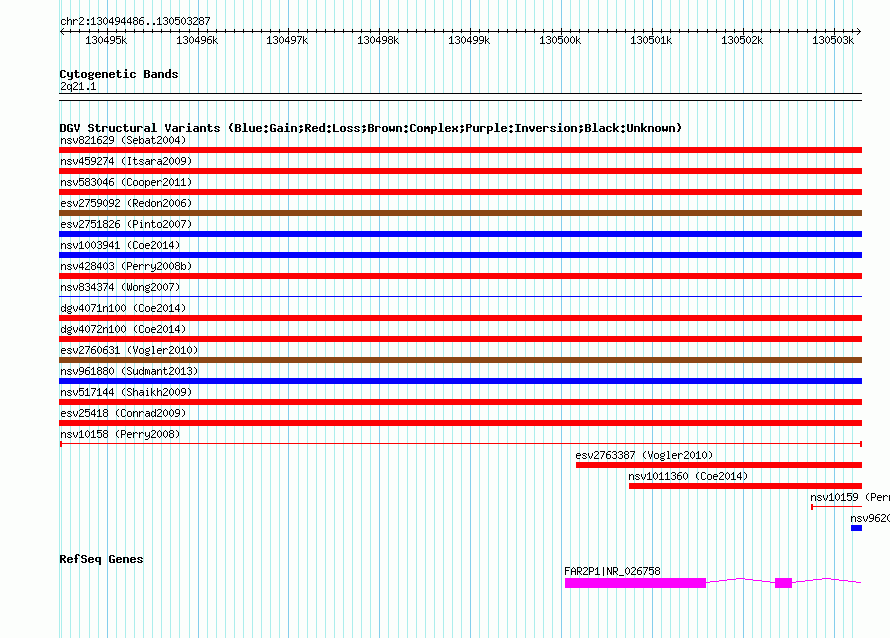This screenshot has height=638, width=890.
Task: Click the 130502k ruler tick label
Action: click(x=742, y=40)
